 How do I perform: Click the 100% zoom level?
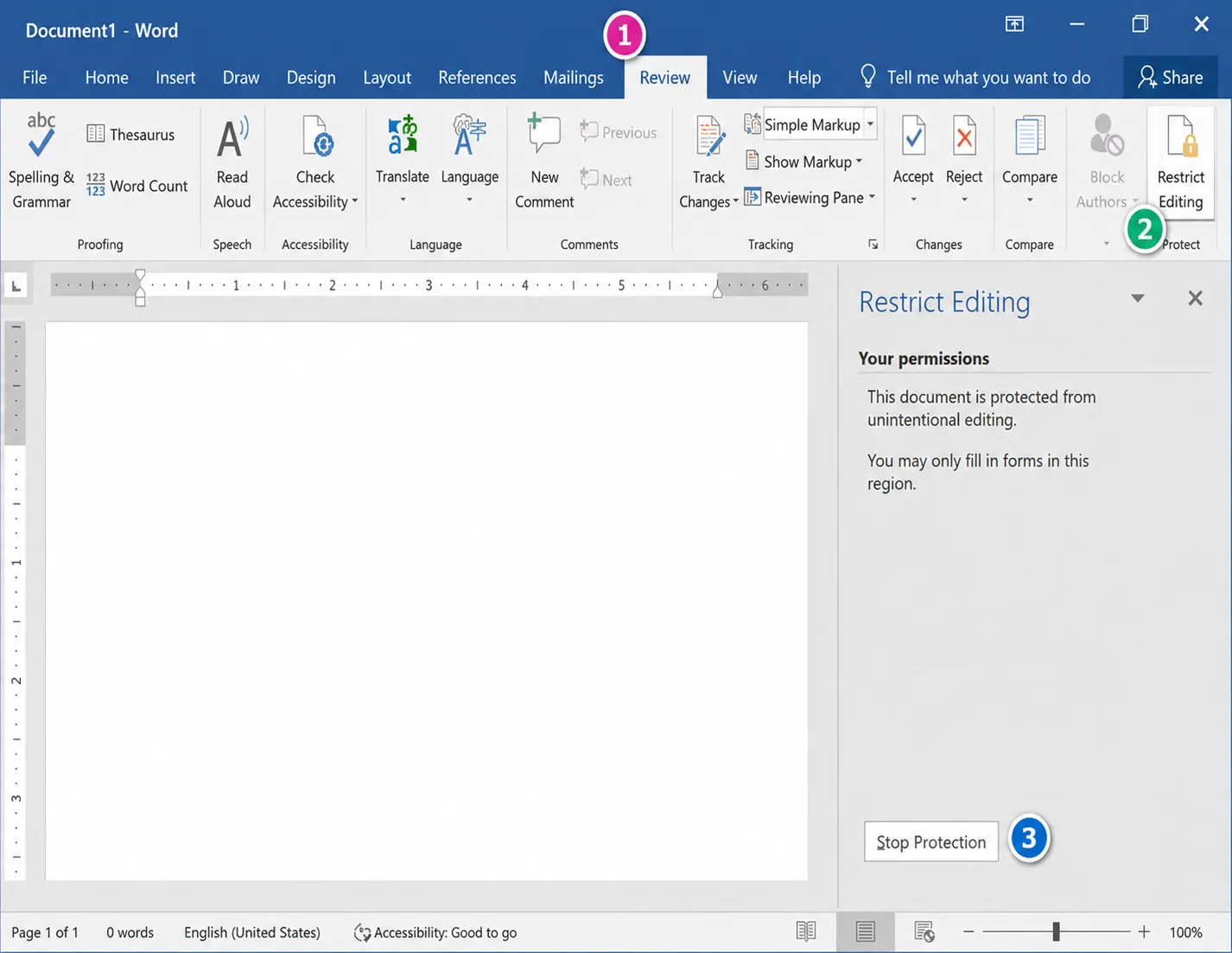[1185, 932]
